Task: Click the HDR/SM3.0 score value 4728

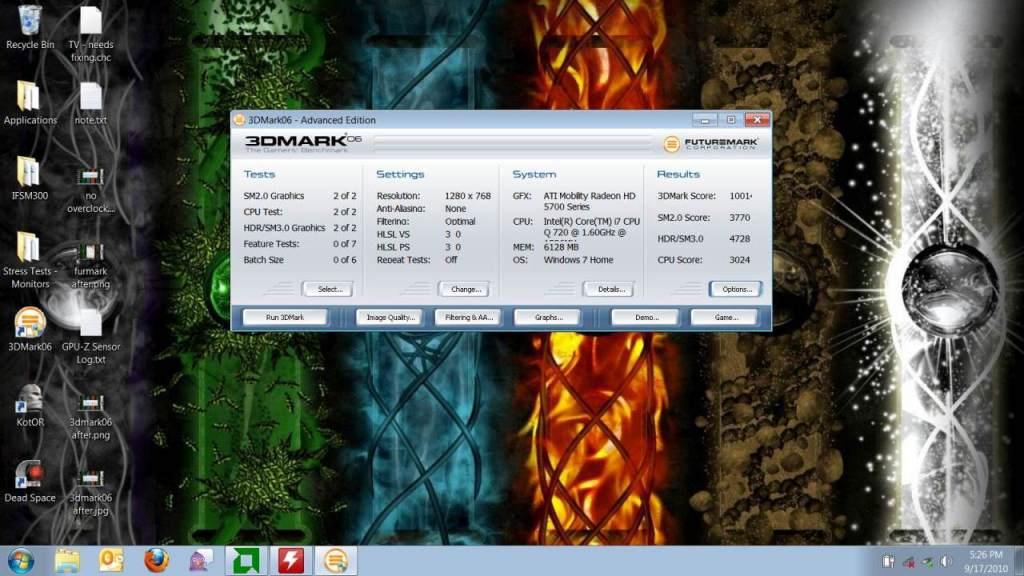Action: coord(739,239)
